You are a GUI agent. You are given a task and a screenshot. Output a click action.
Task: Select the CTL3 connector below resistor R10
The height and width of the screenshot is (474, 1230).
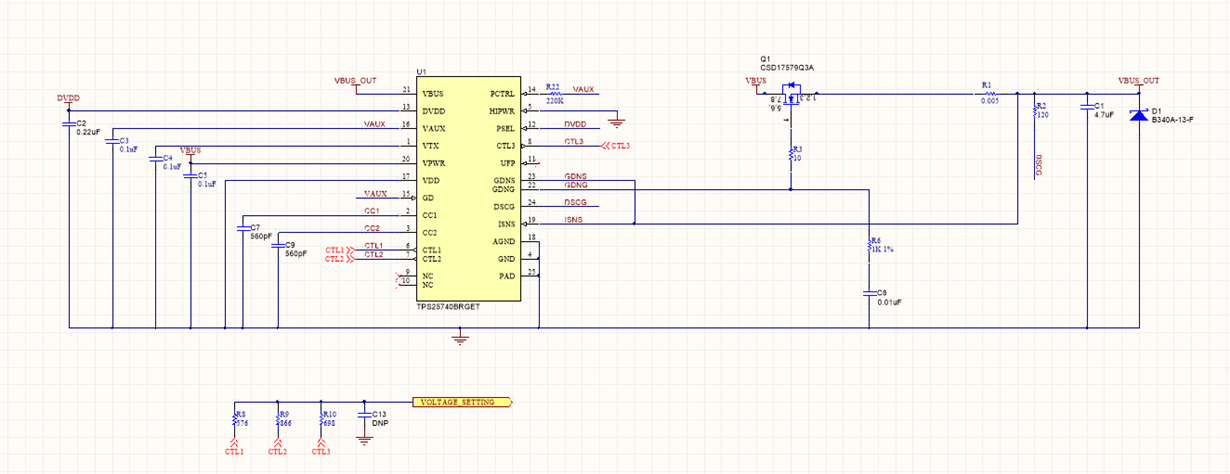pyautogui.click(x=321, y=446)
